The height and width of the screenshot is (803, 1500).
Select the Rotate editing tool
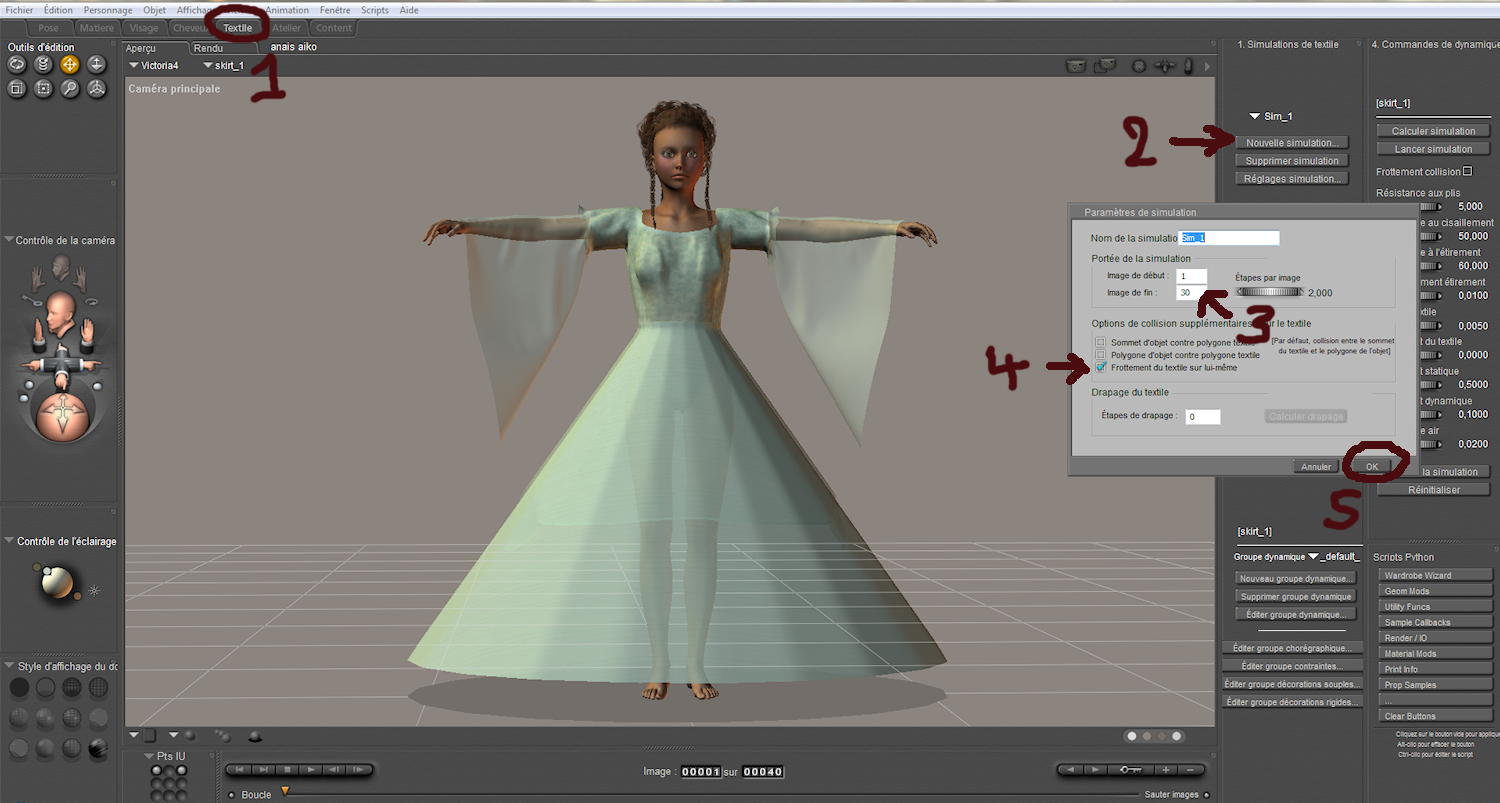pos(17,64)
